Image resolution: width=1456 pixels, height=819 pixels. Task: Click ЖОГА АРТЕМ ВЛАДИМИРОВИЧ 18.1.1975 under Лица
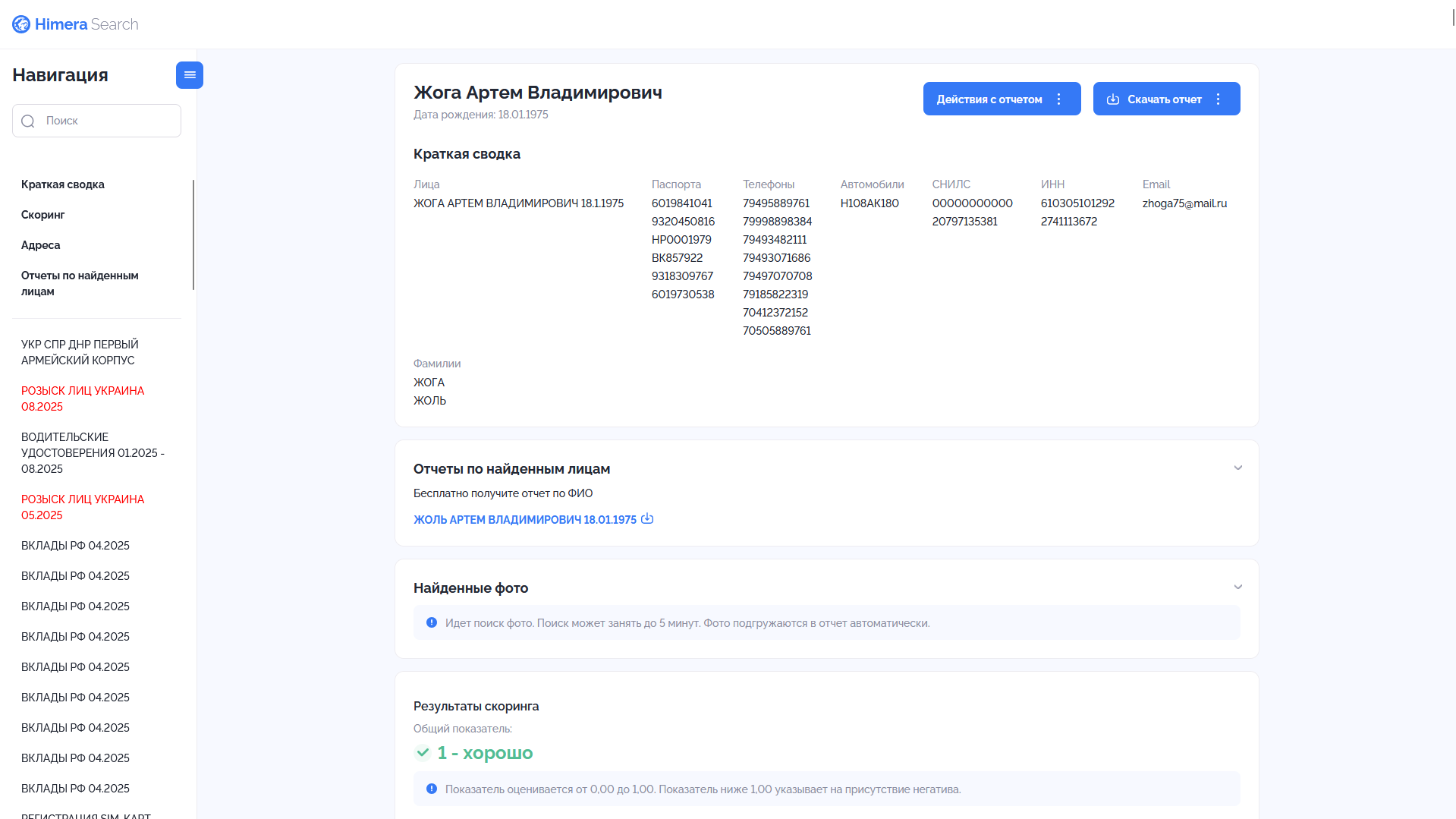tap(518, 203)
